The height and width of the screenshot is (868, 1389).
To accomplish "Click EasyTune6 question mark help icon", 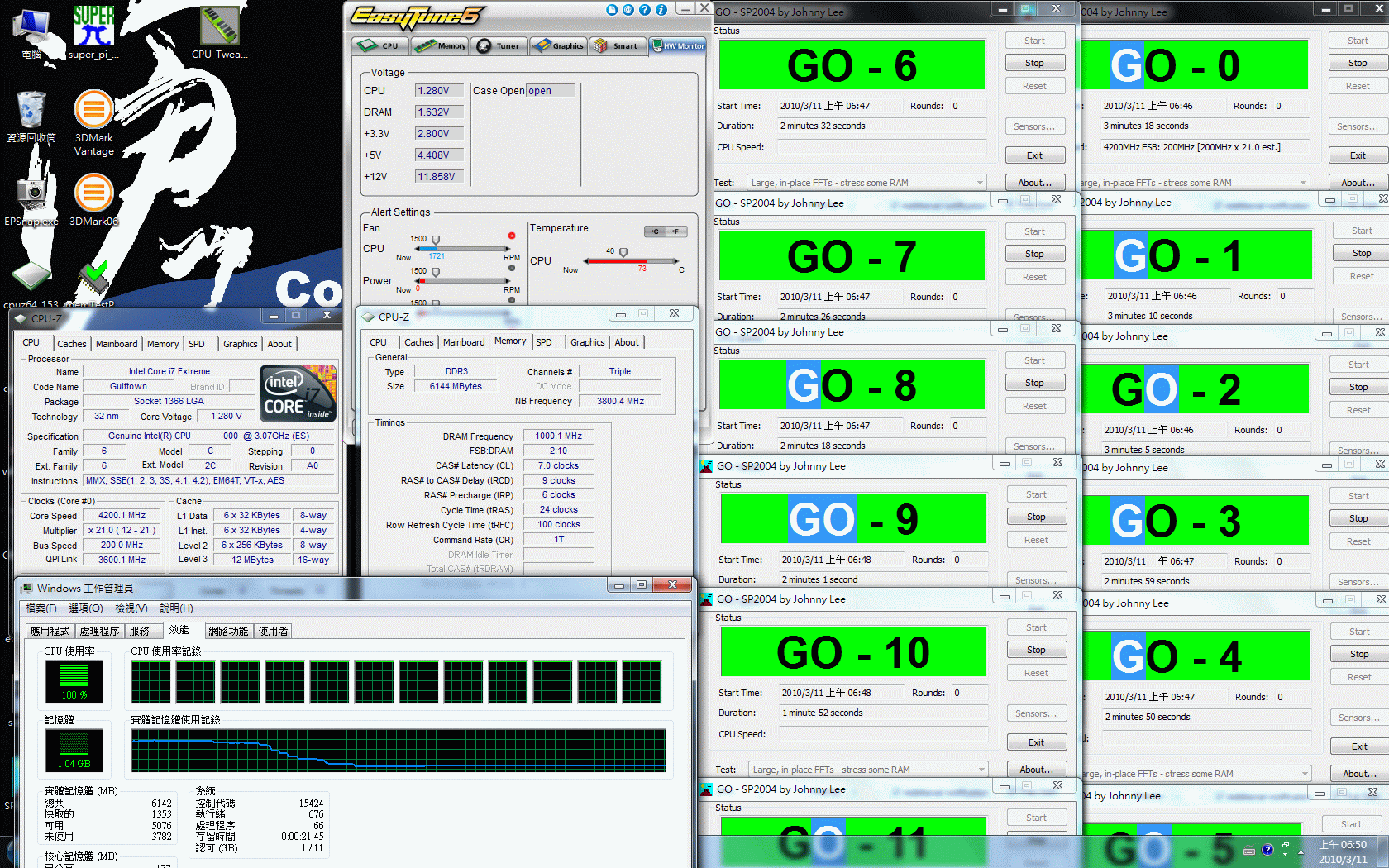I will click(x=645, y=10).
